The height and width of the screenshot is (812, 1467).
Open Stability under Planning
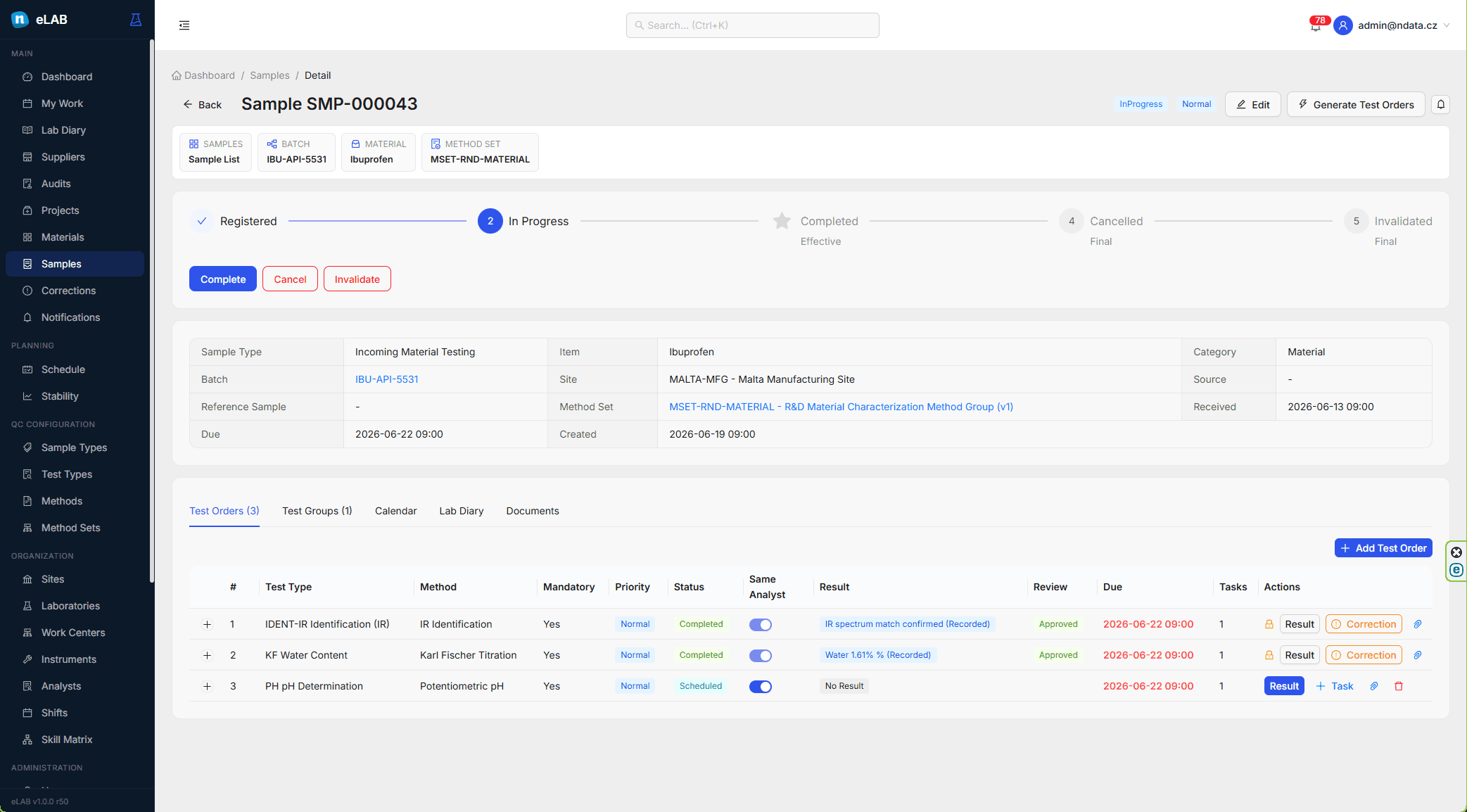[x=75, y=396]
